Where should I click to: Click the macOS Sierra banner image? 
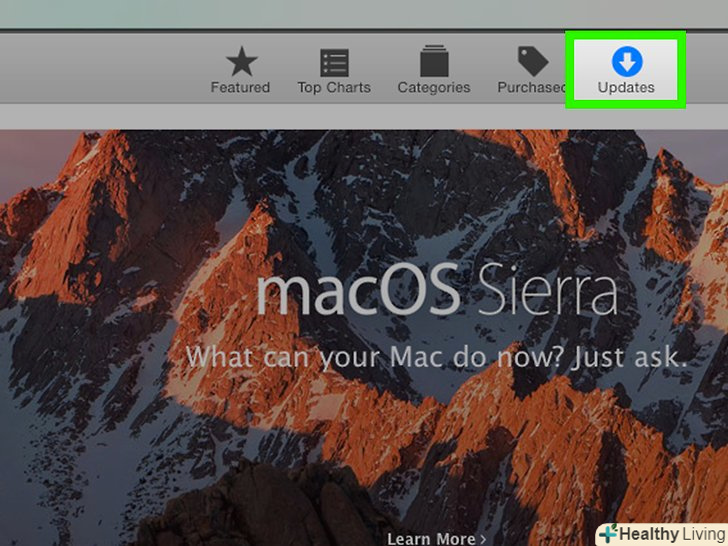[x=364, y=338]
